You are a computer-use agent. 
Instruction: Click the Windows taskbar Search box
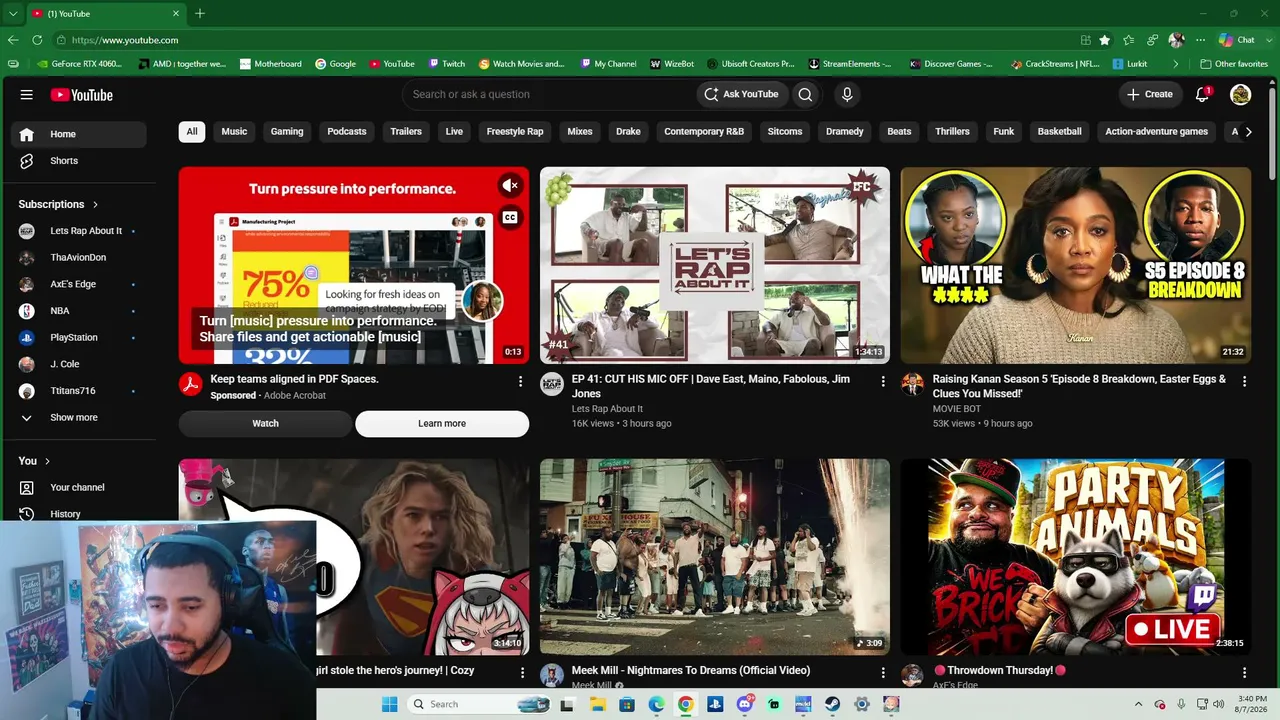click(x=480, y=704)
